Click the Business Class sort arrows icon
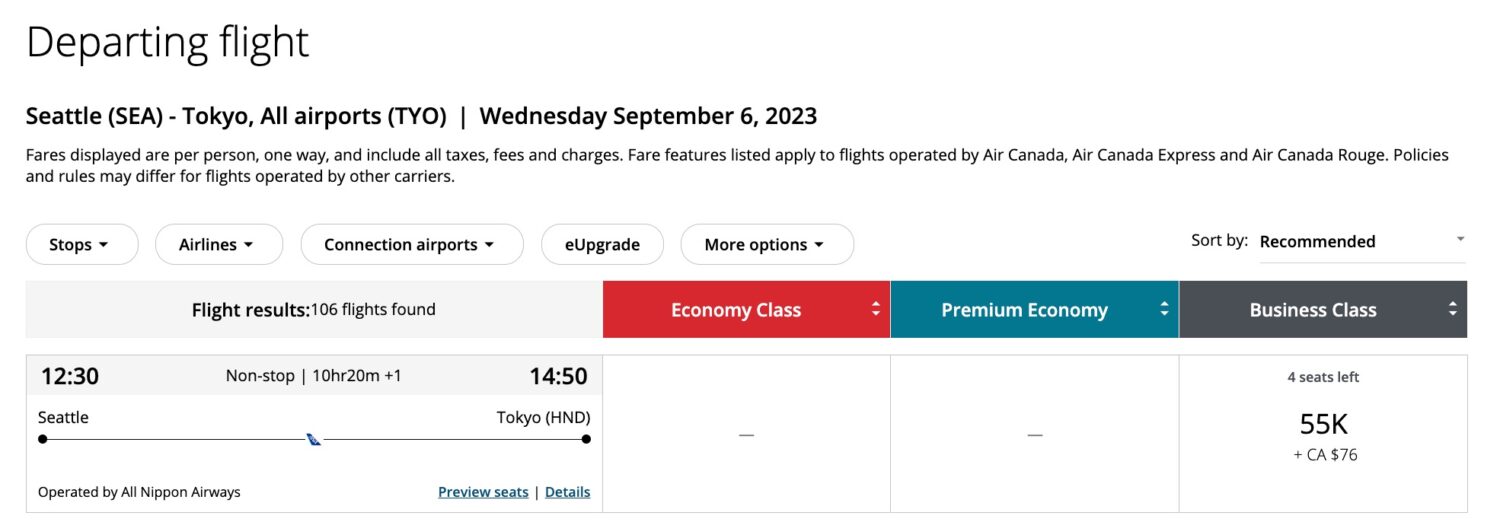1500x522 pixels. click(1453, 310)
